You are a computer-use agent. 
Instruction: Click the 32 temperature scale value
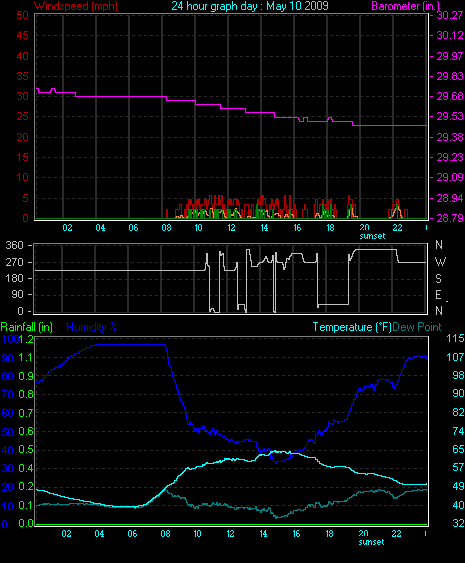[x=458, y=523]
